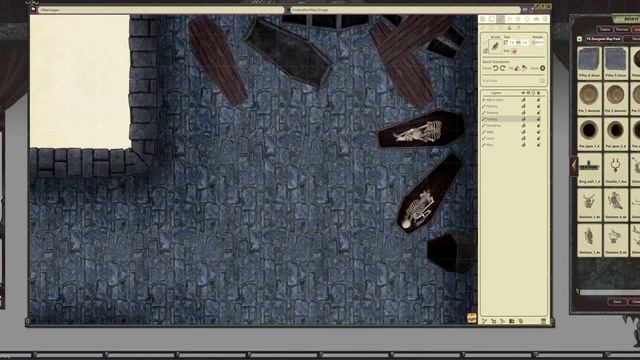Toggle lock on the highlighted layer
640x360 pixels.
[x=538, y=119]
